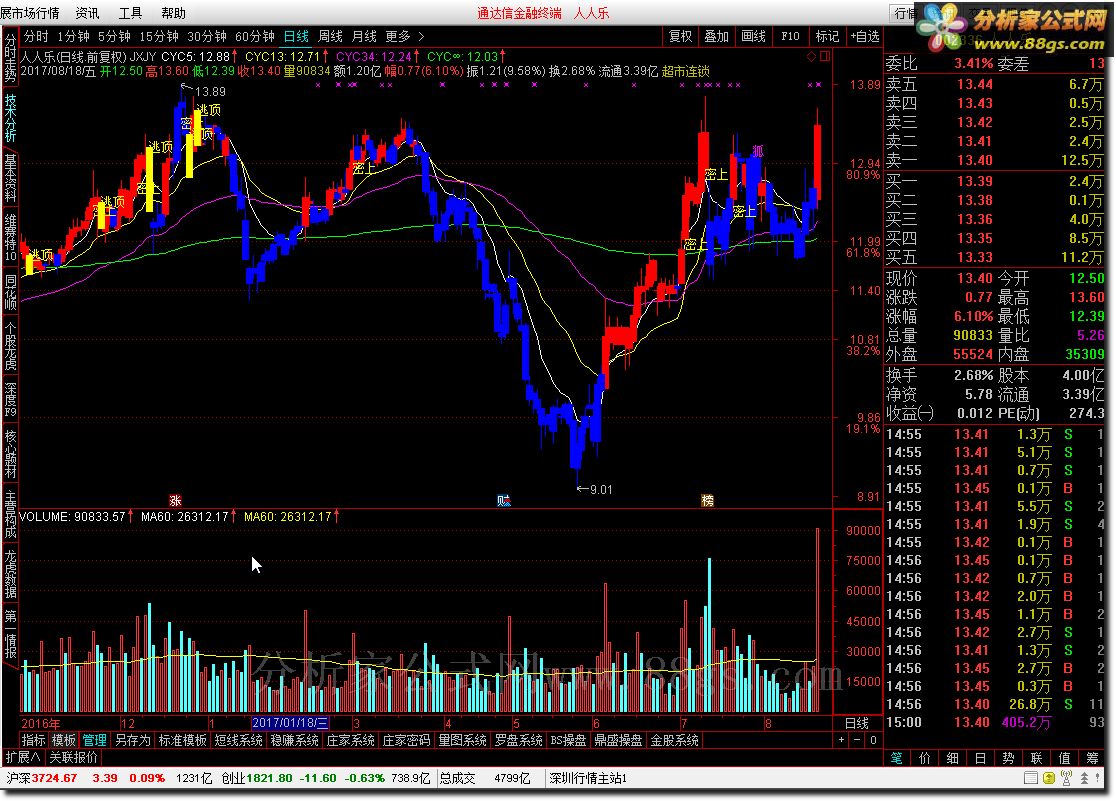Open the news list icon in status bar

(x=1031, y=778)
